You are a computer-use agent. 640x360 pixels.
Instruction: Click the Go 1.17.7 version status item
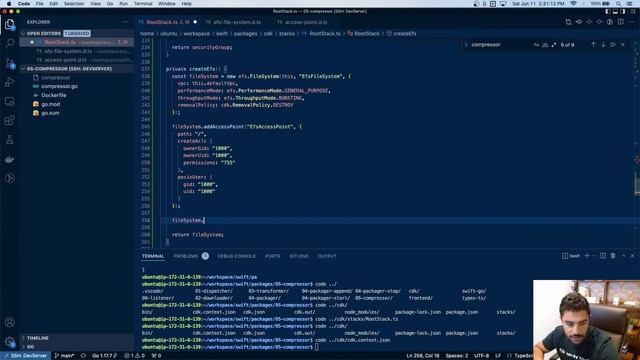[104, 356]
